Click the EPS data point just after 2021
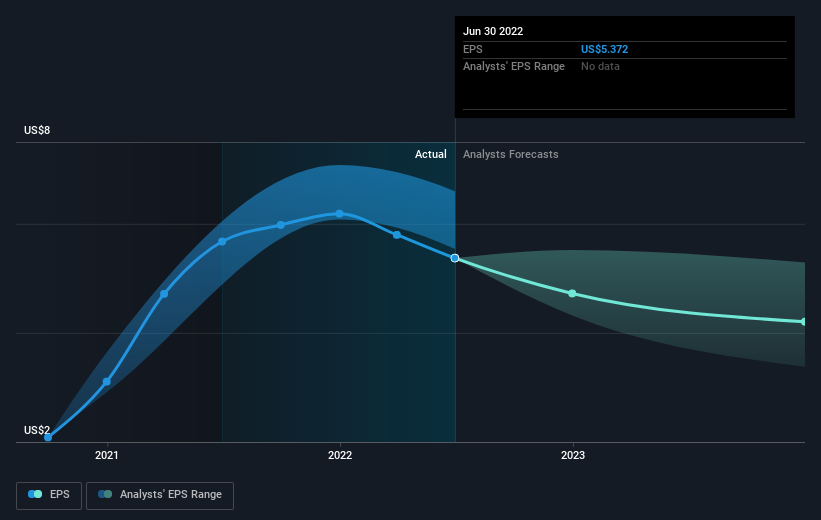 [107, 382]
